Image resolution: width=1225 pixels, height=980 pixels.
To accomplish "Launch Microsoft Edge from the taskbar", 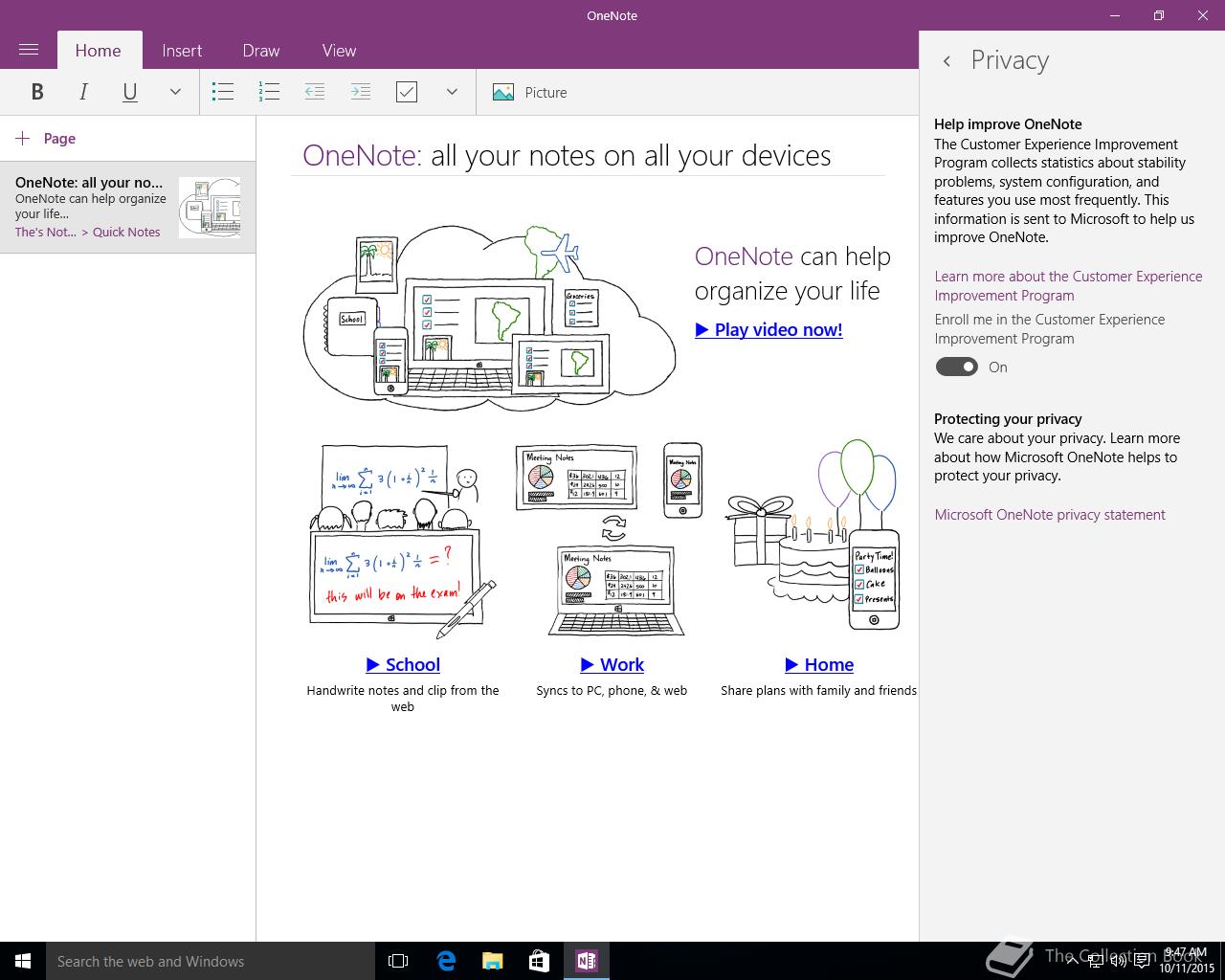I will 446,961.
